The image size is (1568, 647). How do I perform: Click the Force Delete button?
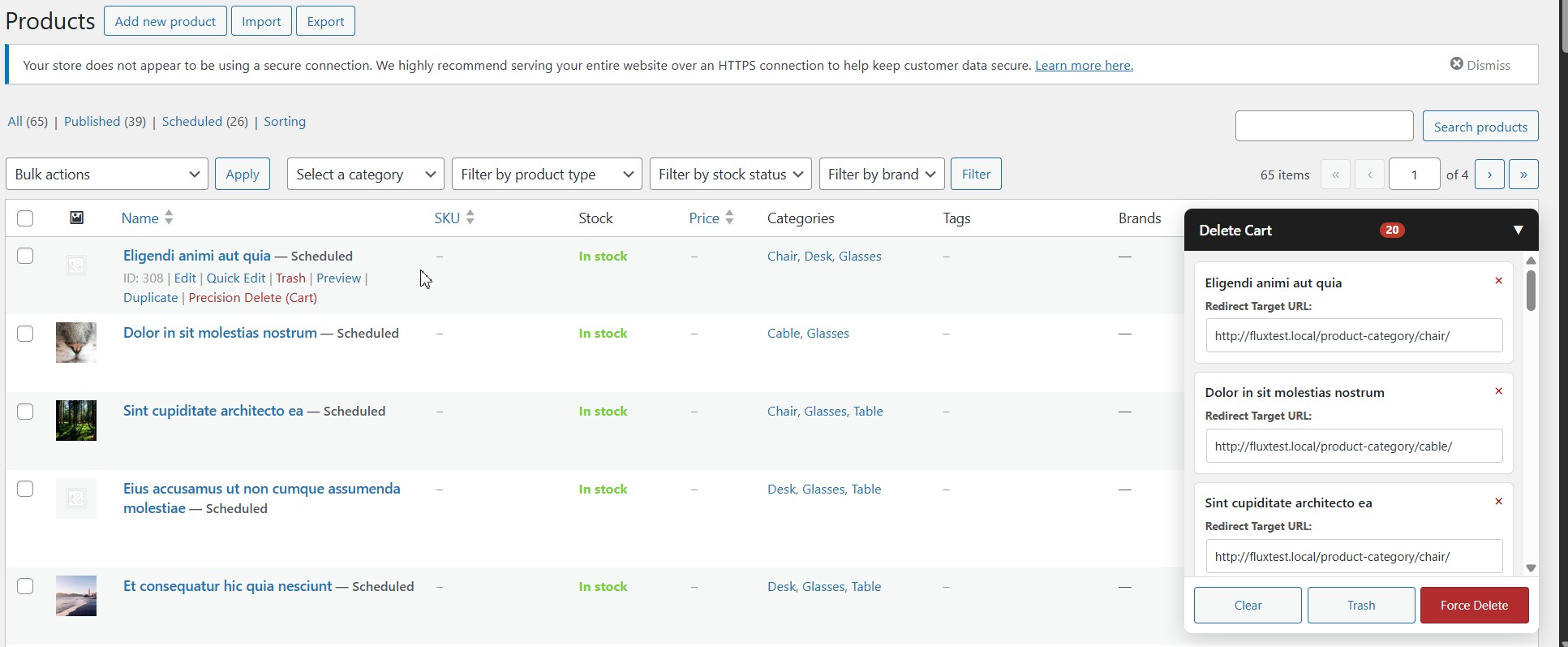[x=1474, y=605]
